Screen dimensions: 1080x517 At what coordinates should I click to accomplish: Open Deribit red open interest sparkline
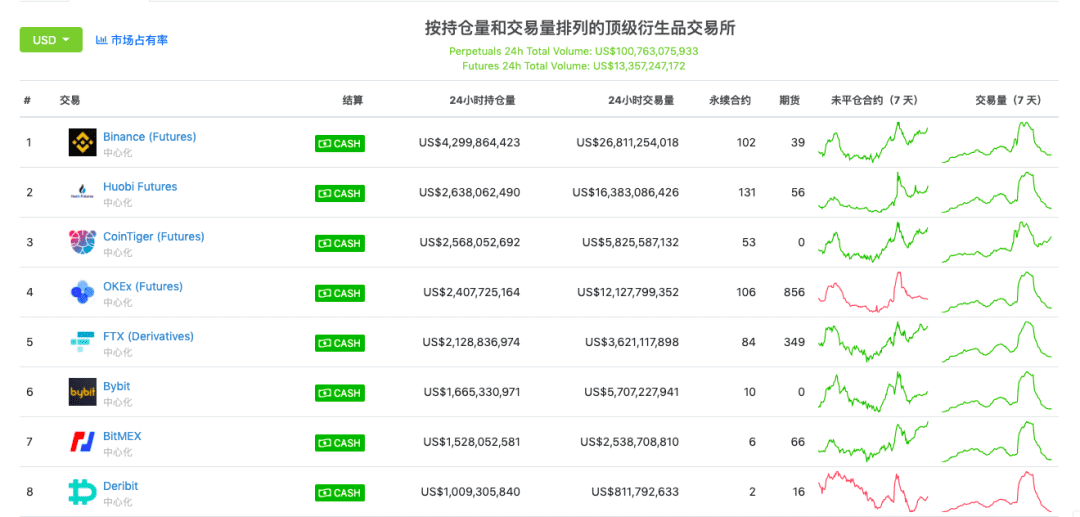pos(873,492)
